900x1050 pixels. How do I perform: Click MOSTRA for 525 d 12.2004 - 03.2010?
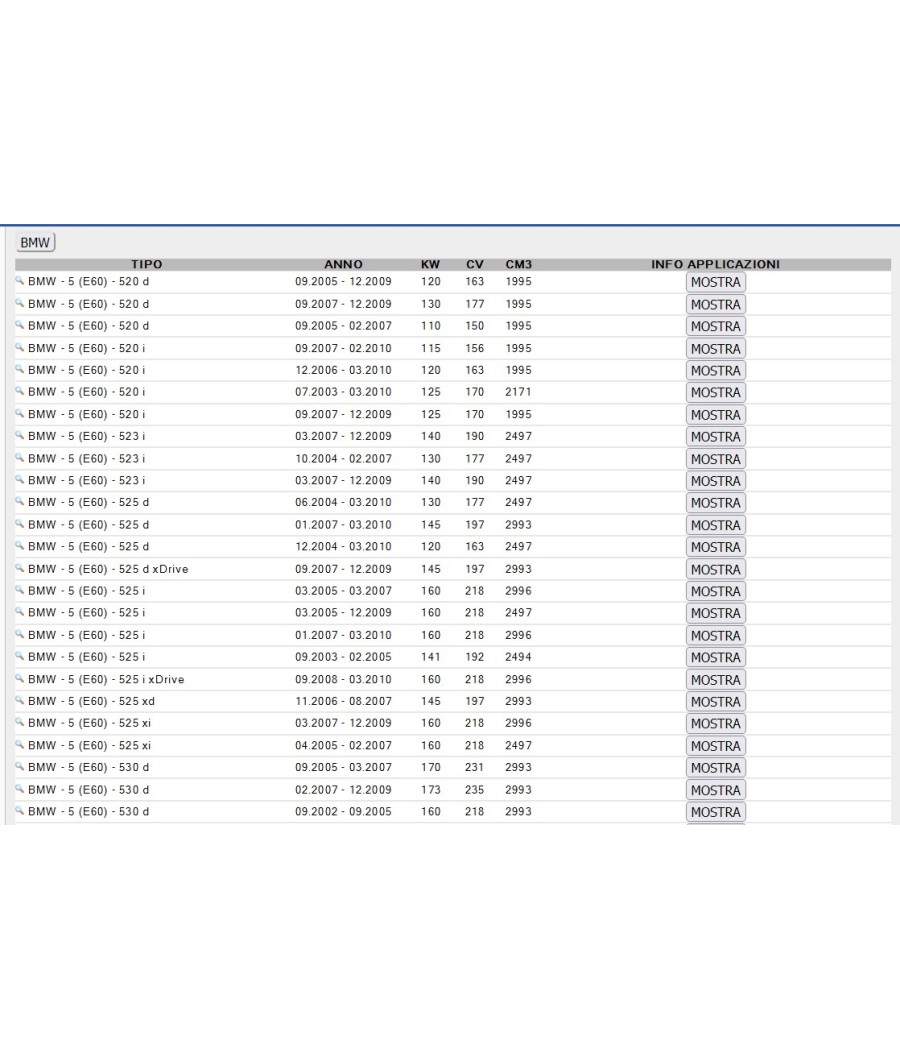715,547
